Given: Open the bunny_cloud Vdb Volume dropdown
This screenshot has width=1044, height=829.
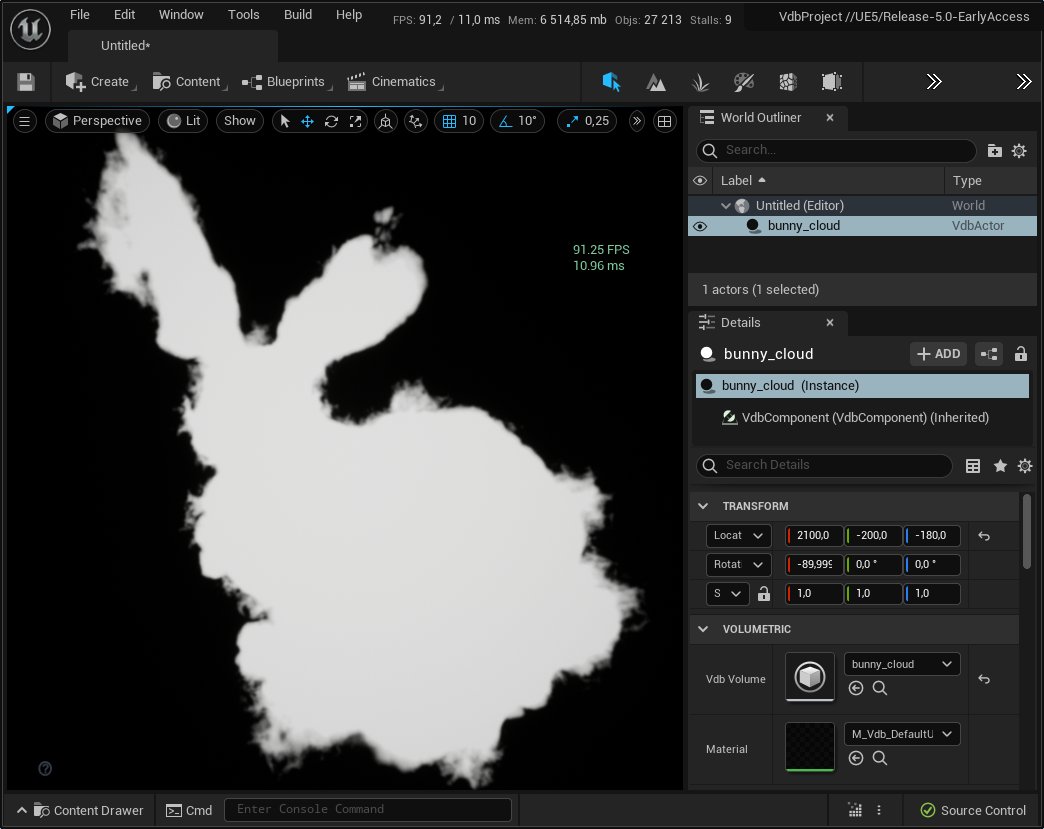Looking at the screenshot, I should point(902,664).
